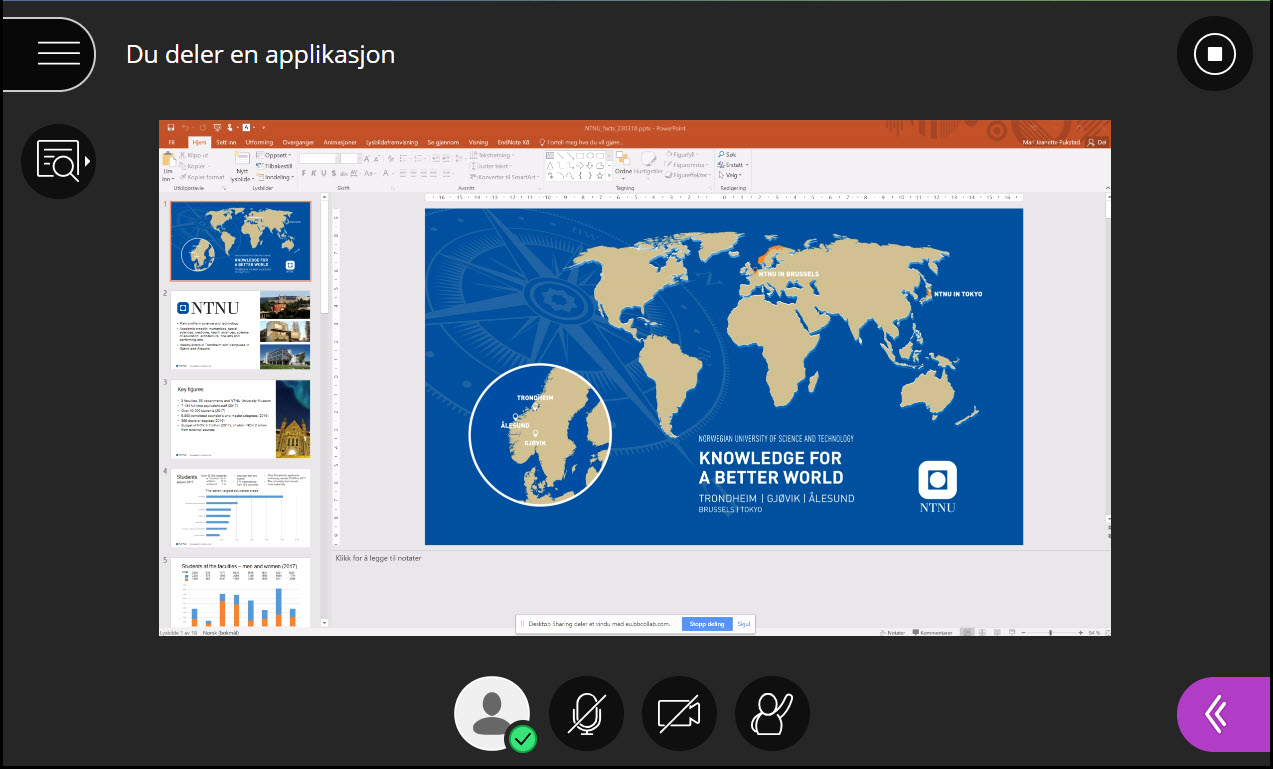This screenshot has height=769, width=1273.
Task: Open the Erstatt replace dropdown
Action: click(x=733, y=165)
